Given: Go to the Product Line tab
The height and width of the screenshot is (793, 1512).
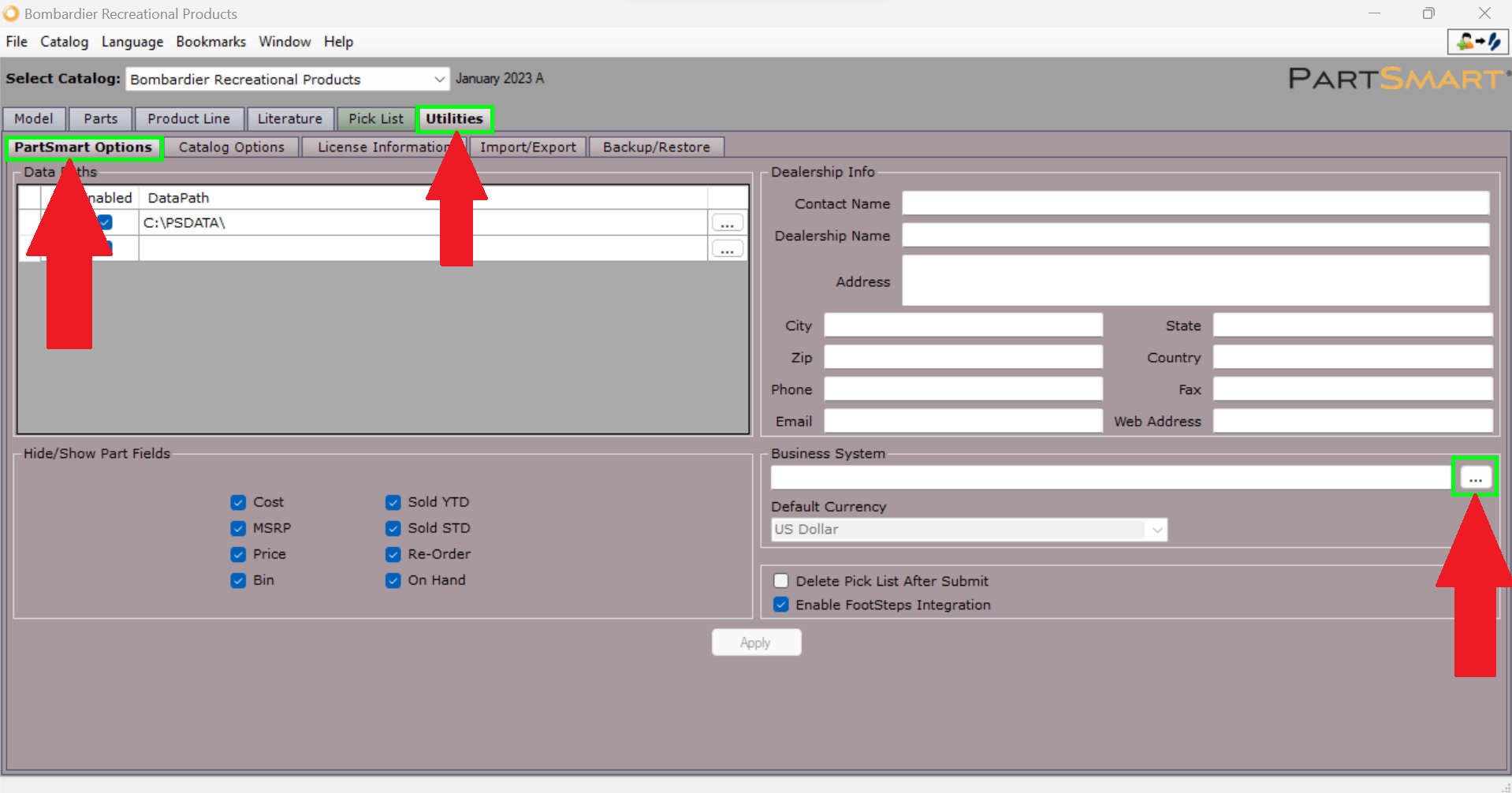Looking at the screenshot, I should 189,119.
